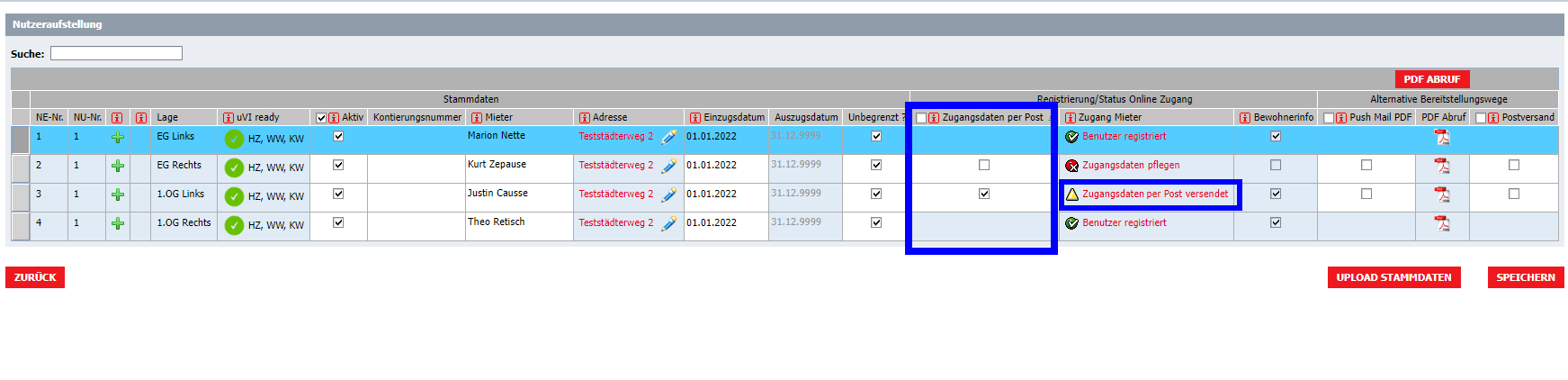This screenshot has height=380, width=1568.
Task: Click green plus icon for Kurt Zepause
Action: tap(117, 167)
